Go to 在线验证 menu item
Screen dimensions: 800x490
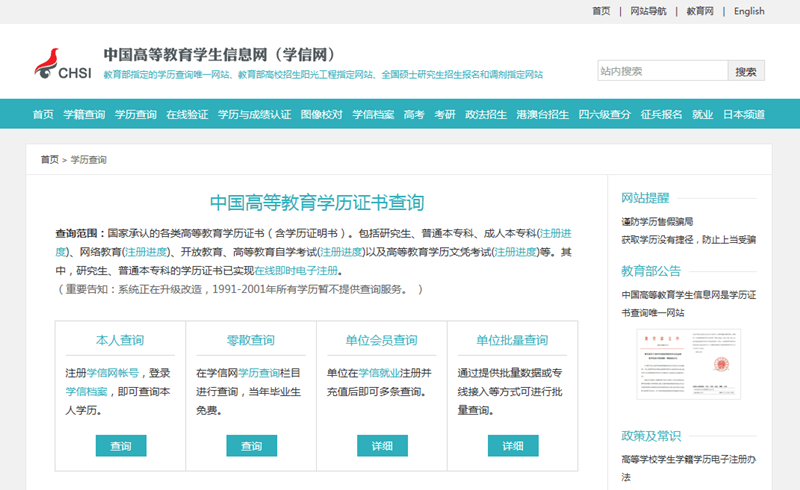(x=187, y=114)
